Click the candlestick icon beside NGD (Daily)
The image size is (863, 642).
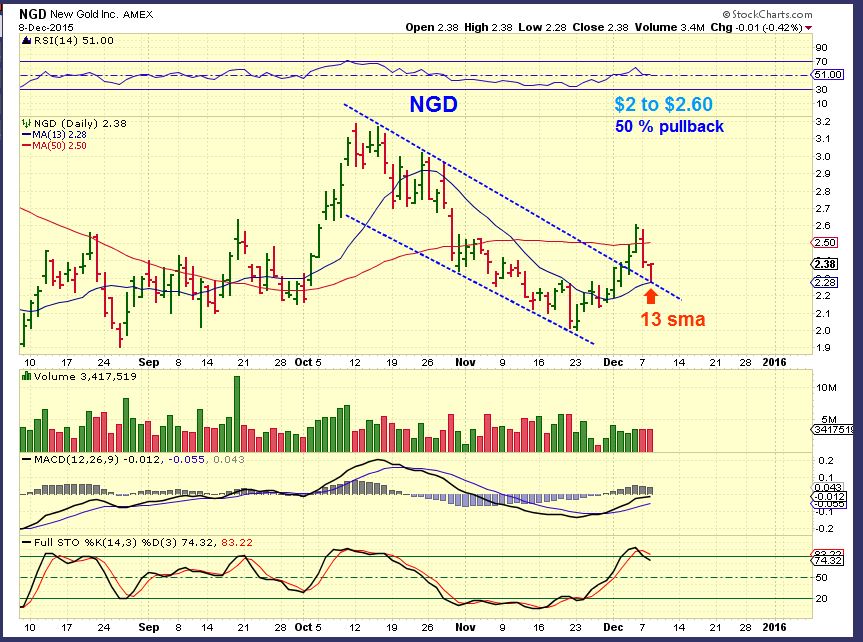[x=26, y=123]
